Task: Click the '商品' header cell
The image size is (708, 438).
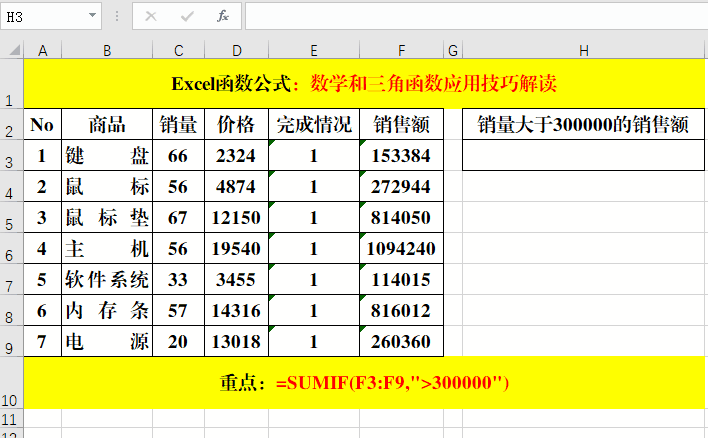Action: tap(107, 124)
